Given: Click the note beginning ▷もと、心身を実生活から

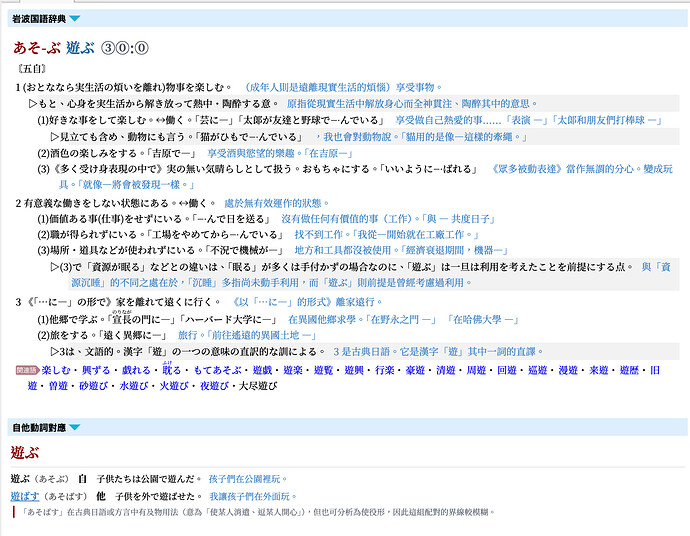Looking at the screenshot, I should 154,104.
